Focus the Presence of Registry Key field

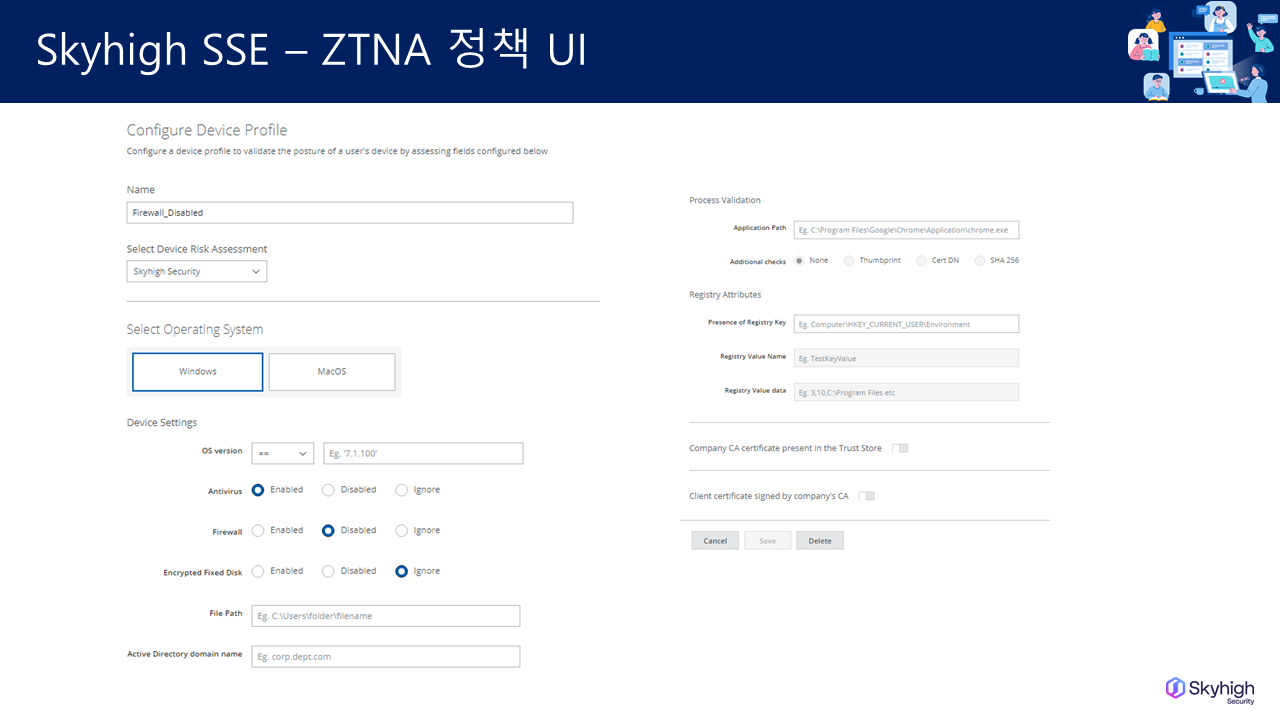906,324
